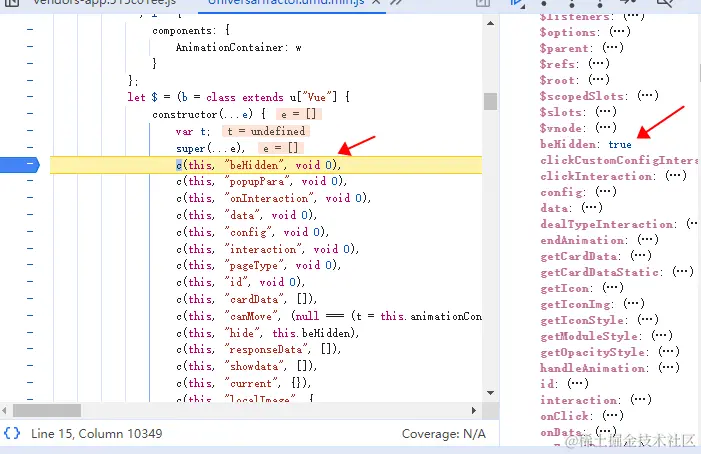The height and width of the screenshot is (454, 701).
Task: Click the gutter dash beside the super(...e) line
Action: (x=30, y=147)
